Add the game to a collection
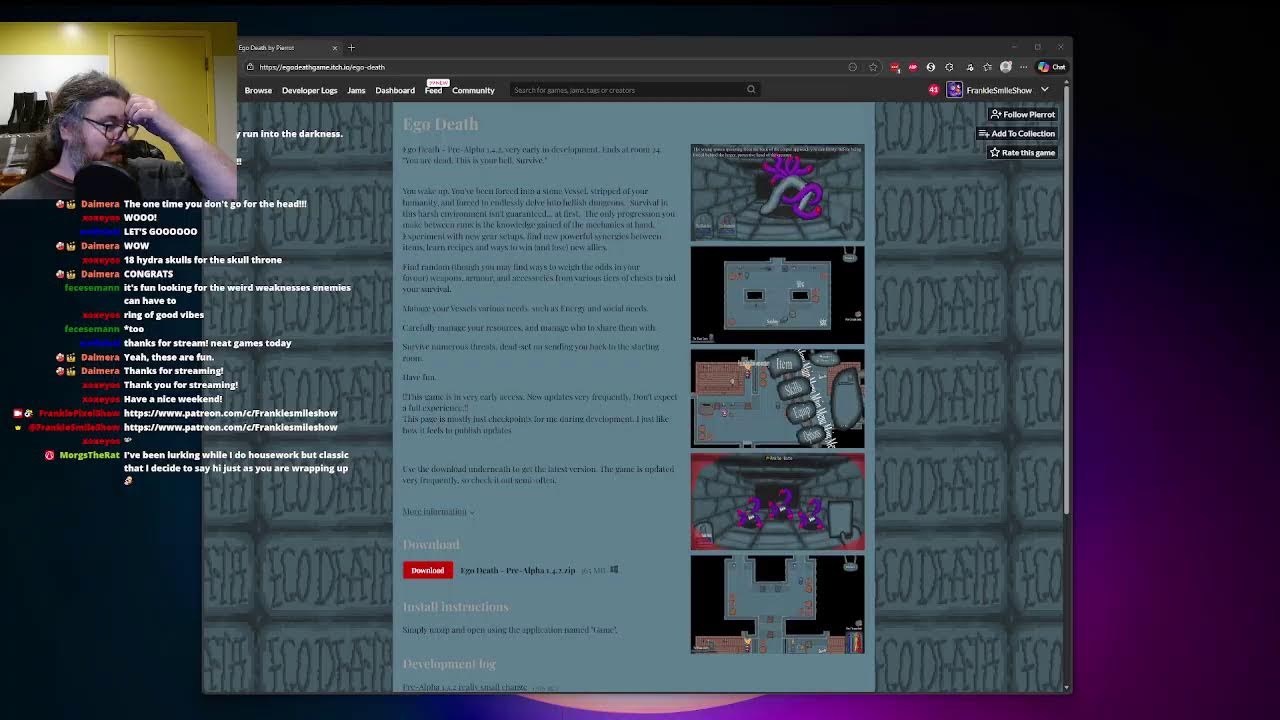Screen dimensions: 1280x720 coord(1017,133)
